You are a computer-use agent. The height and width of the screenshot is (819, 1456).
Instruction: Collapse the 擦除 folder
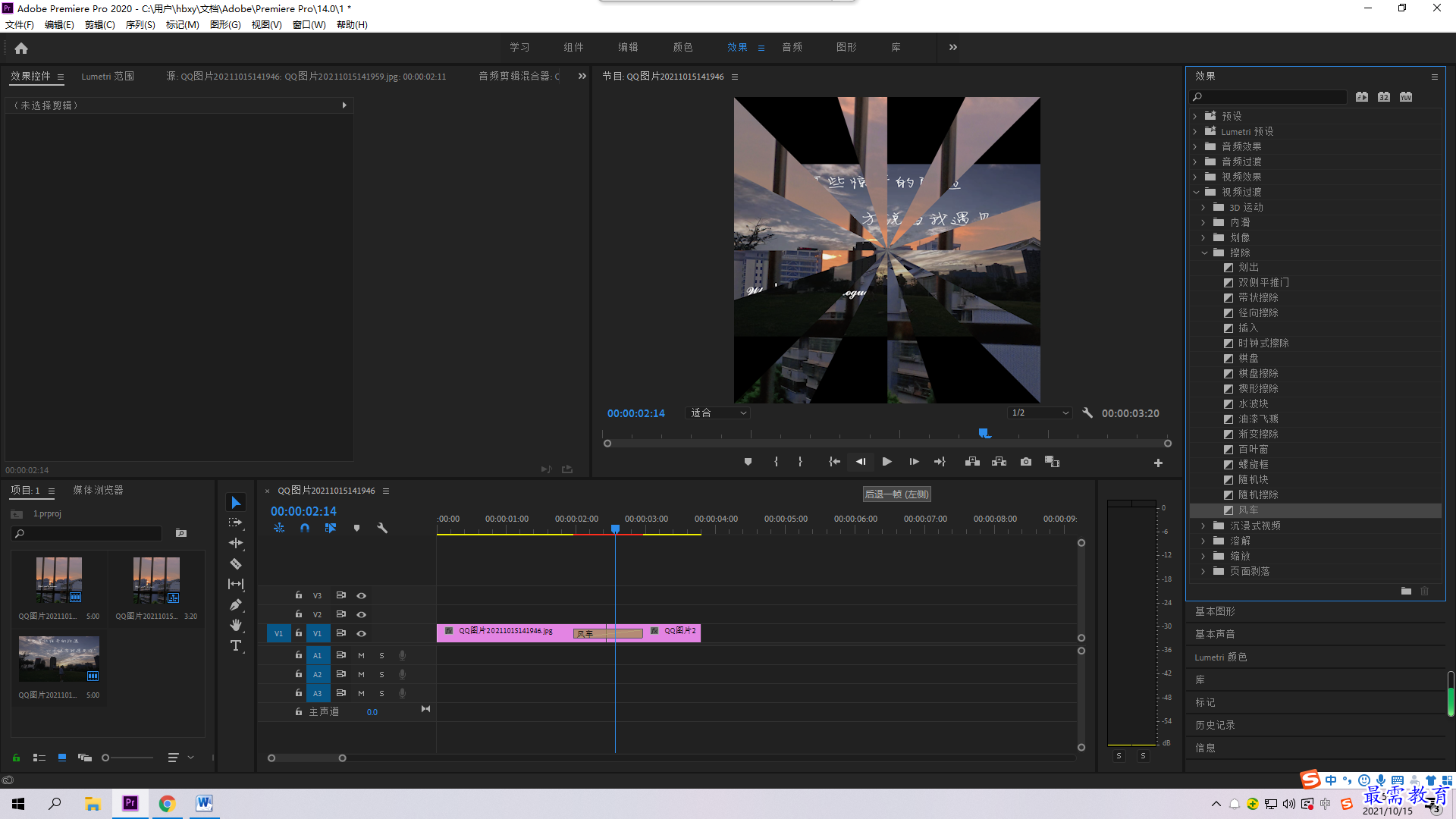pos(1204,253)
